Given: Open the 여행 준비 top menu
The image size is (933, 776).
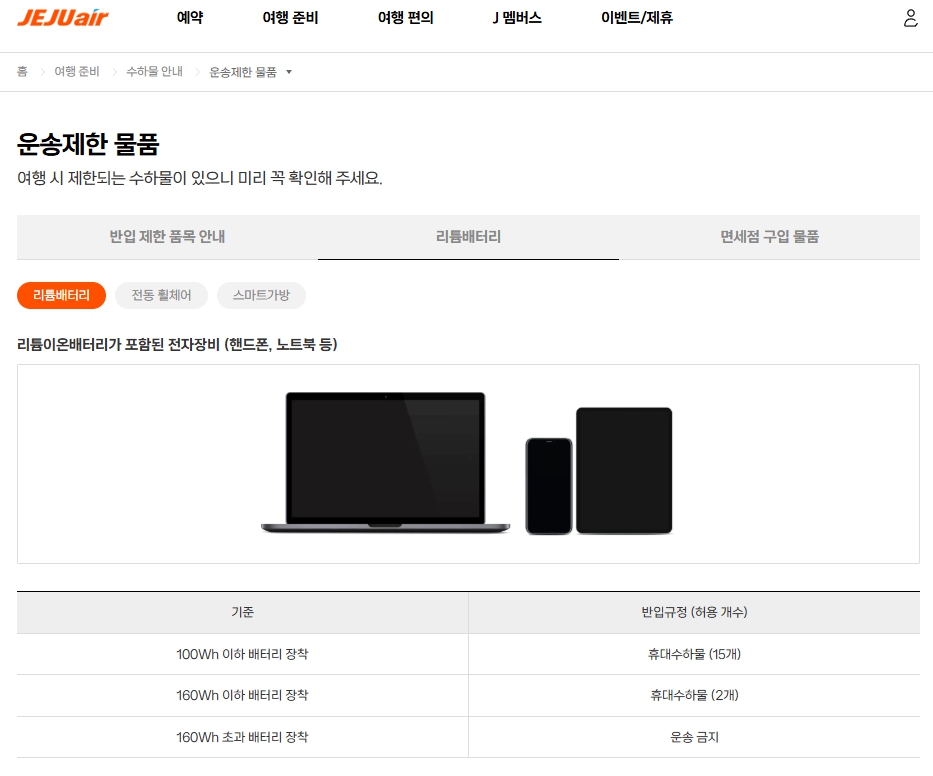Looking at the screenshot, I should (x=290, y=18).
